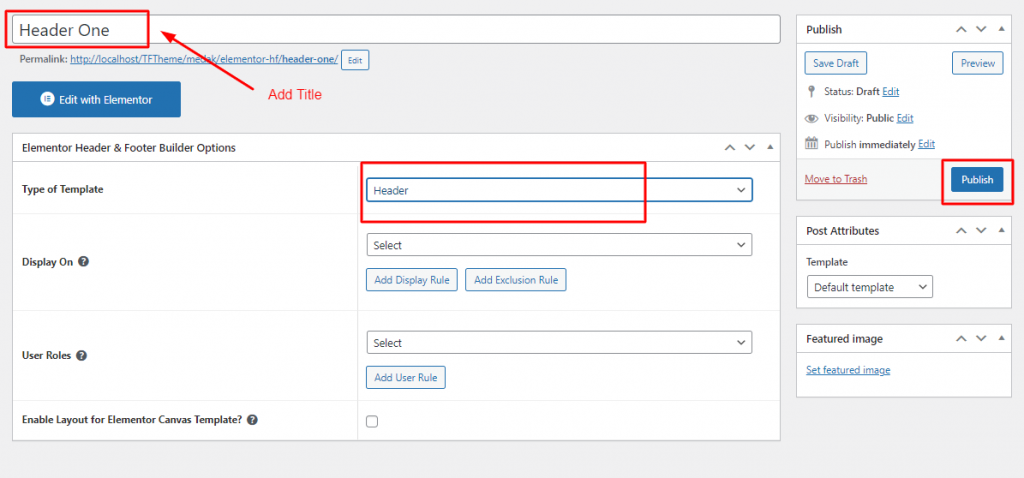The width and height of the screenshot is (1024, 478).
Task: Open the Default template dropdown
Action: 869,287
